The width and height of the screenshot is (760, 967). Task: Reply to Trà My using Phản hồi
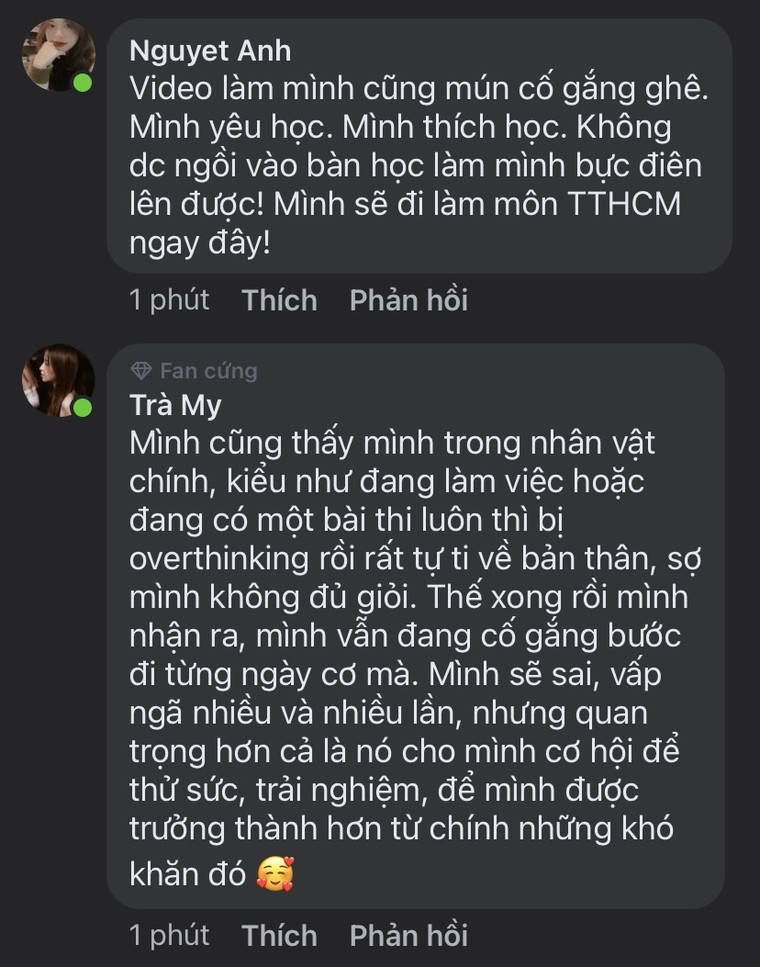(408, 936)
